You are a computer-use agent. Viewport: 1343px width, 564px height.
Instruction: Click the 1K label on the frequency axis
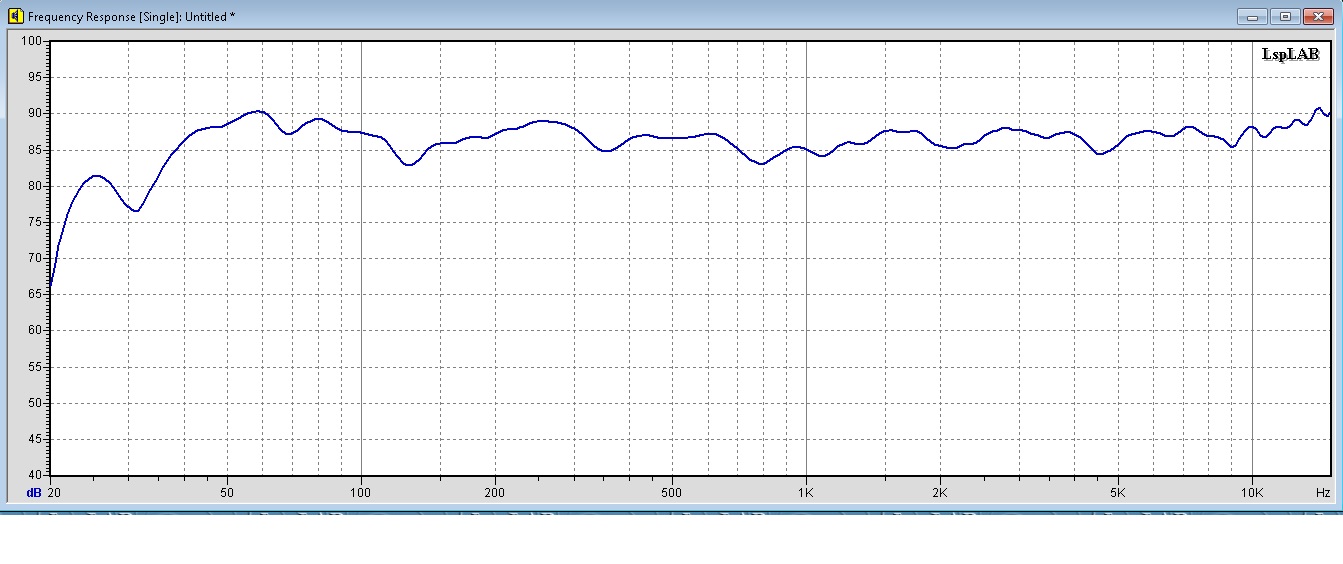(805, 493)
